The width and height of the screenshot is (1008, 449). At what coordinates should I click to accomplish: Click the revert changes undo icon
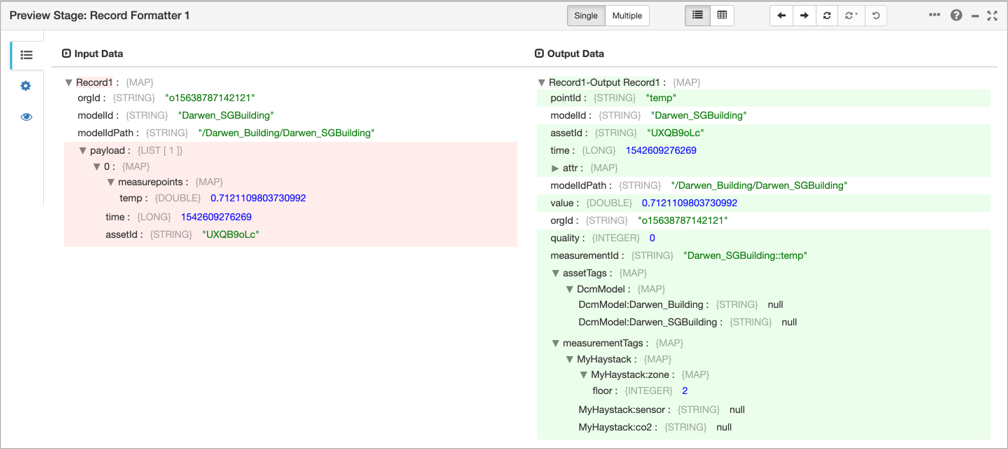(x=876, y=16)
